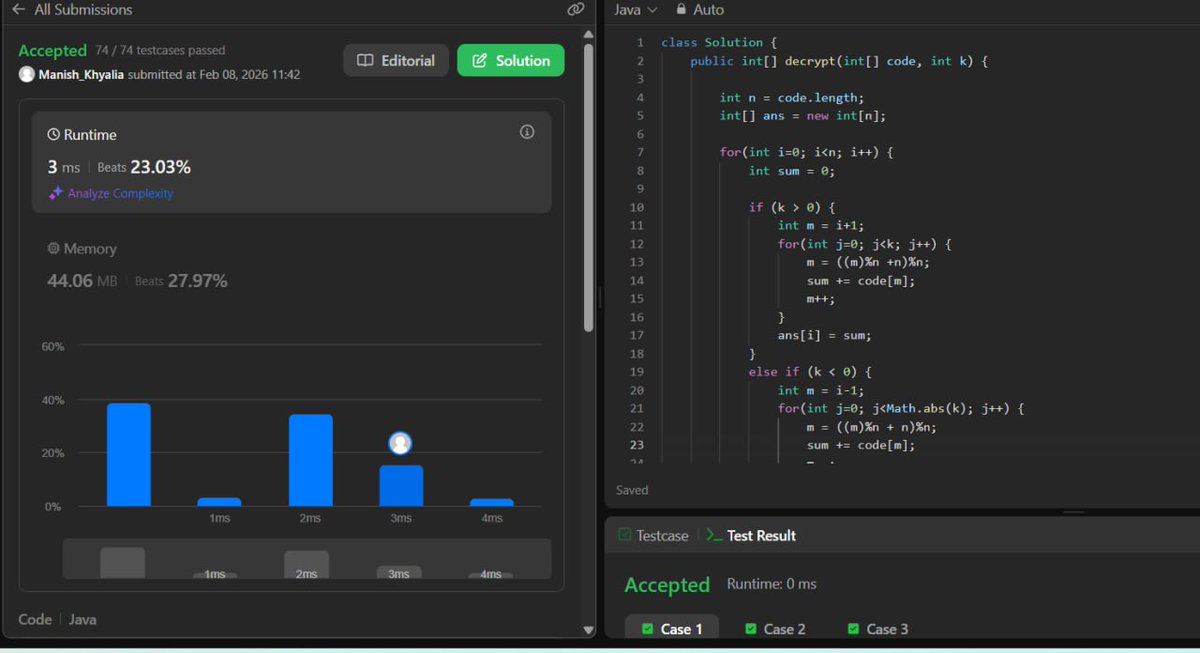Click the 'Saved' status text
Viewport: 1200px width, 653px height.
(x=632, y=490)
